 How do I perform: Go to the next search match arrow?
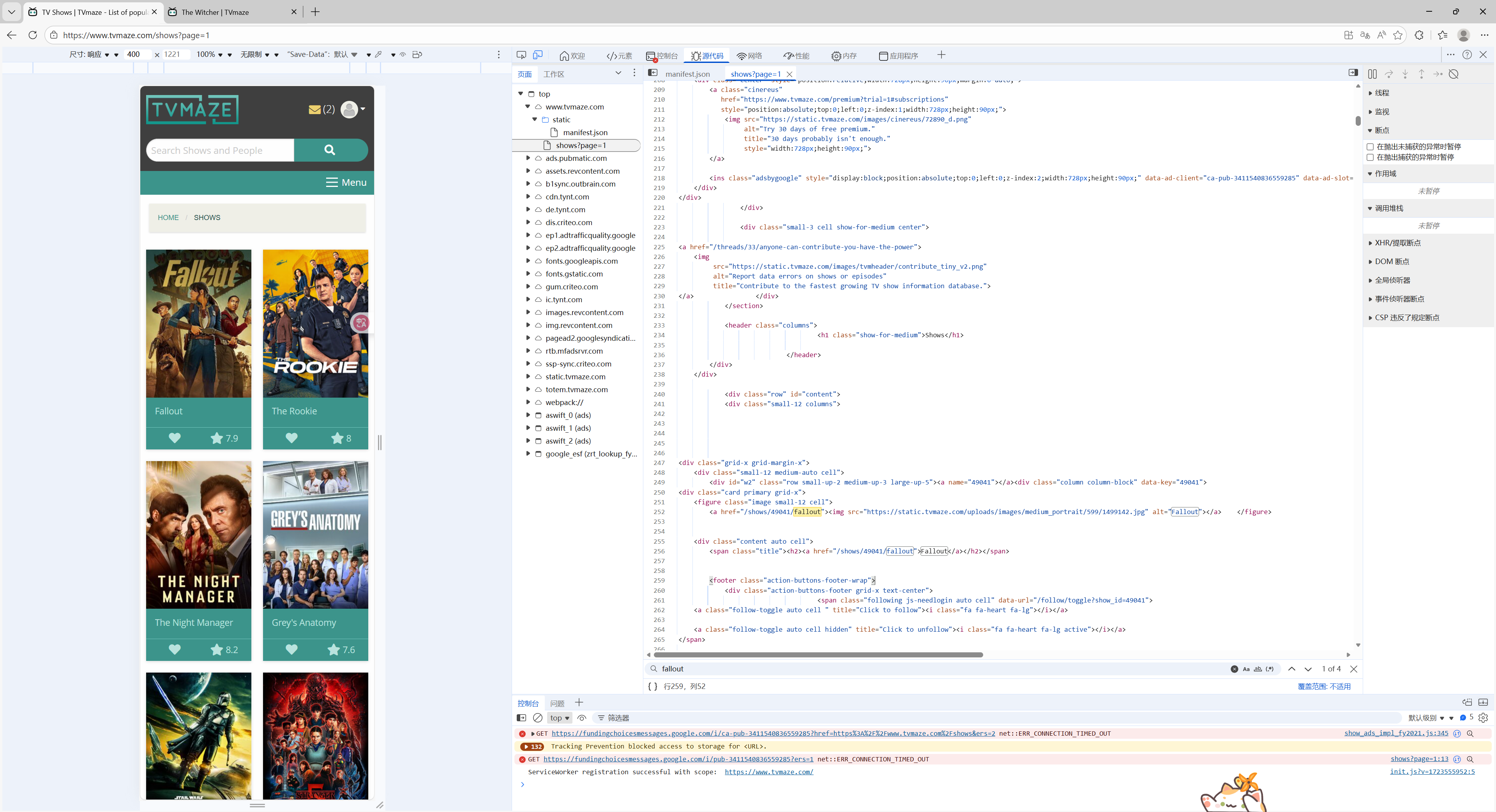point(1309,669)
